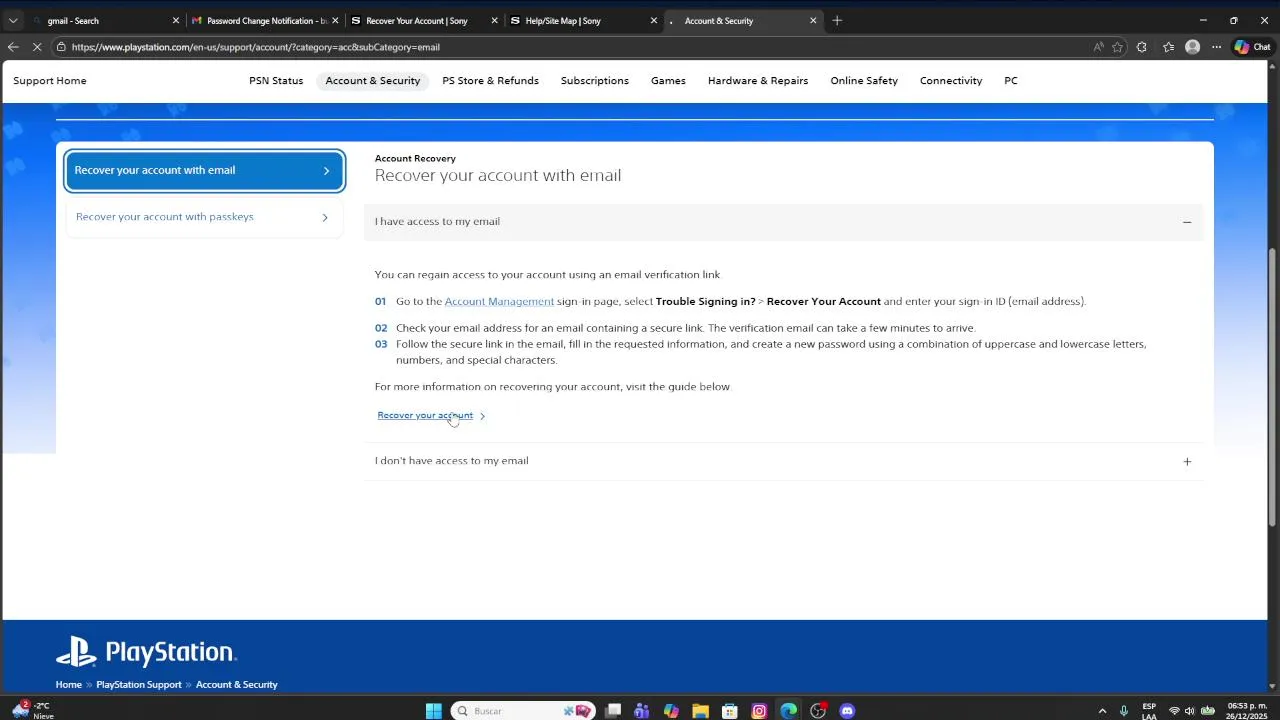Open Connectivity menu item

951,81
